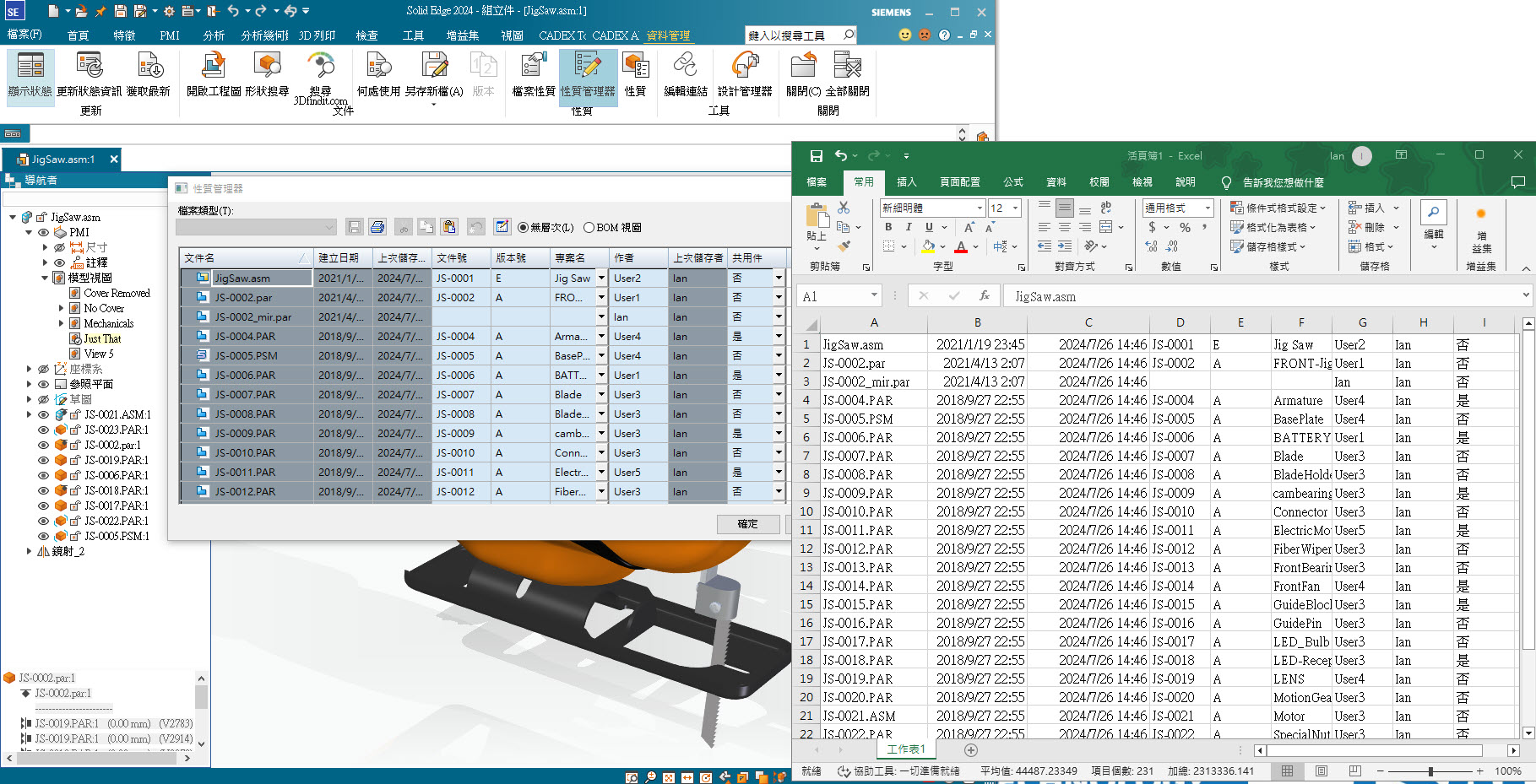Click Excel format painter brush

coord(844,246)
